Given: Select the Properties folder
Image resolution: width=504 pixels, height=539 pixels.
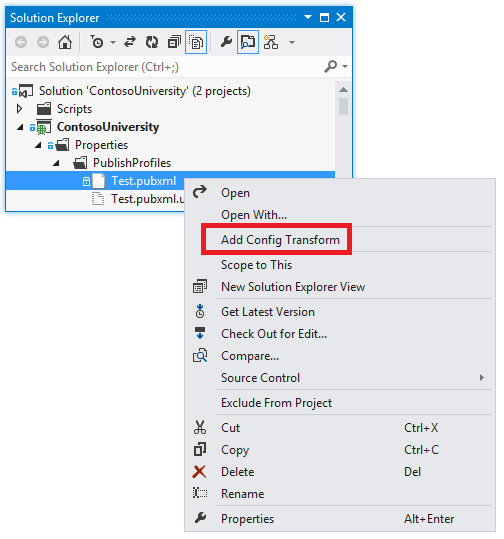Looking at the screenshot, I should (x=101, y=145).
